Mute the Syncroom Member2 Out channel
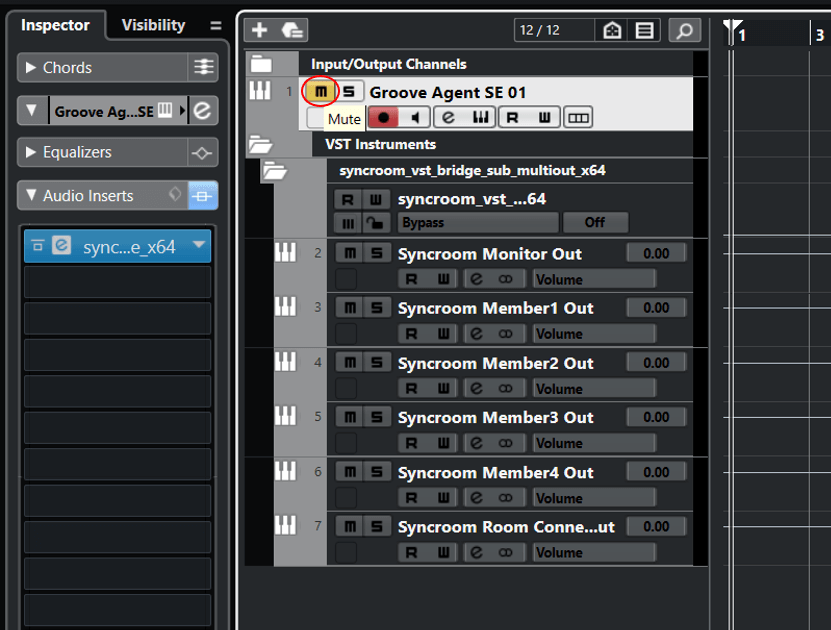The image size is (831, 630). tap(349, 363)
